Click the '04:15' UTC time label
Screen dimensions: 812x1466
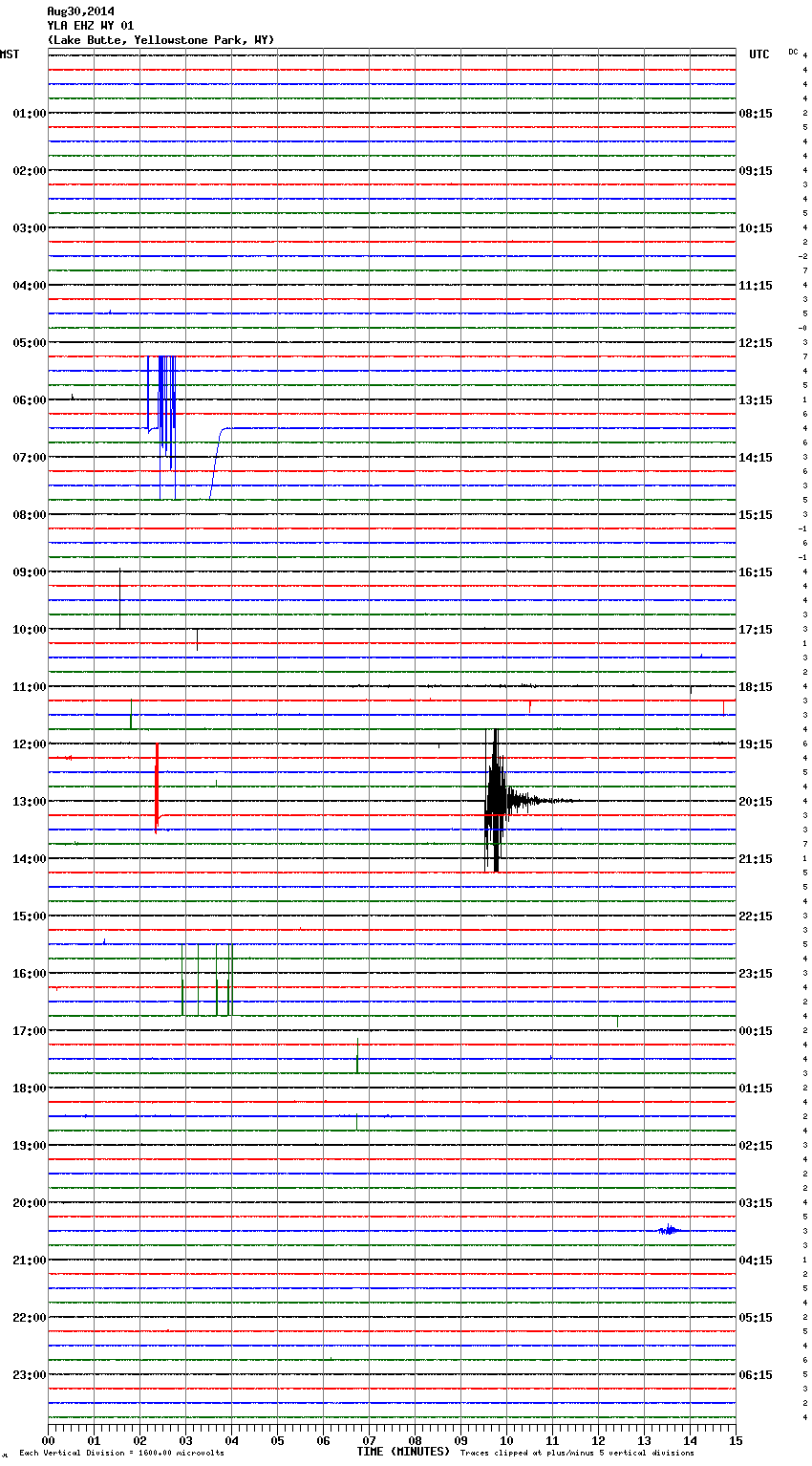click(x=756, y=1261)
